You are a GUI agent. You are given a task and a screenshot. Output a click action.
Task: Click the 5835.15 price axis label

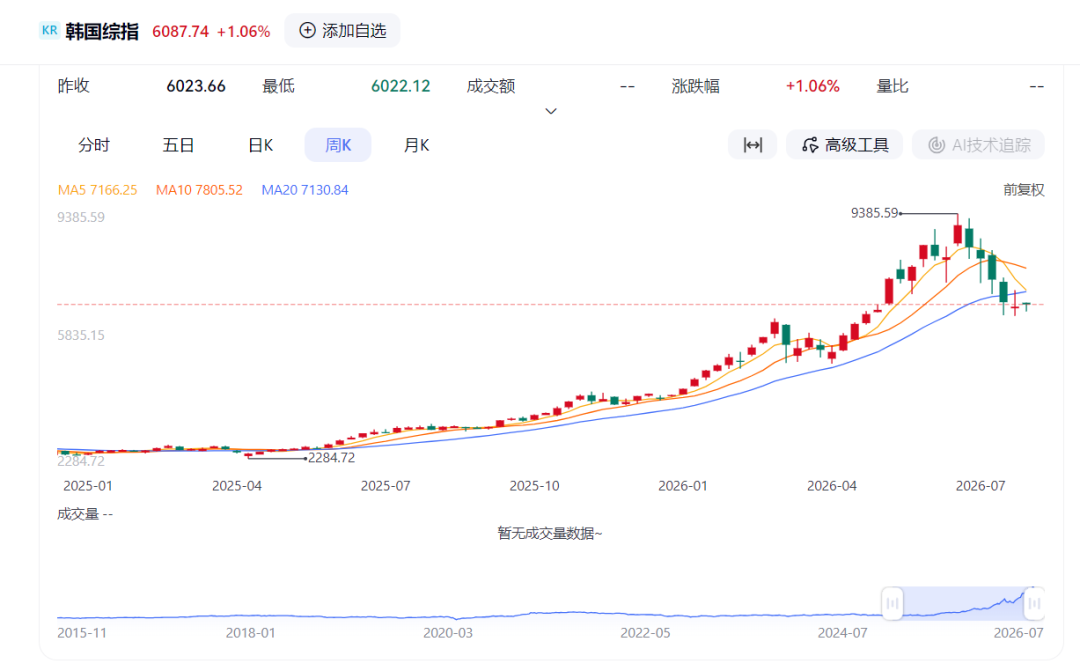(x=81, y=336)
